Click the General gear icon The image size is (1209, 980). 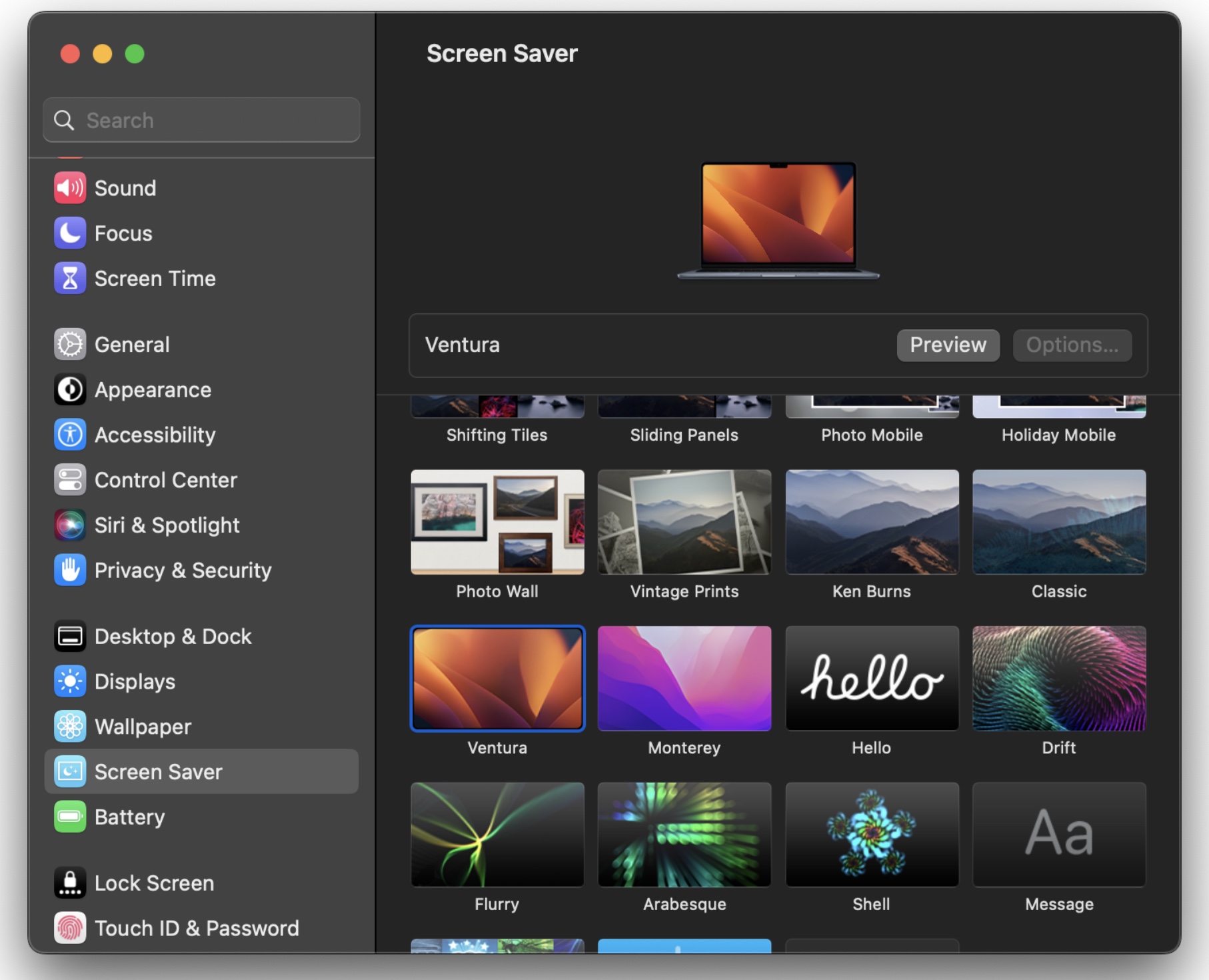(70, 344)
